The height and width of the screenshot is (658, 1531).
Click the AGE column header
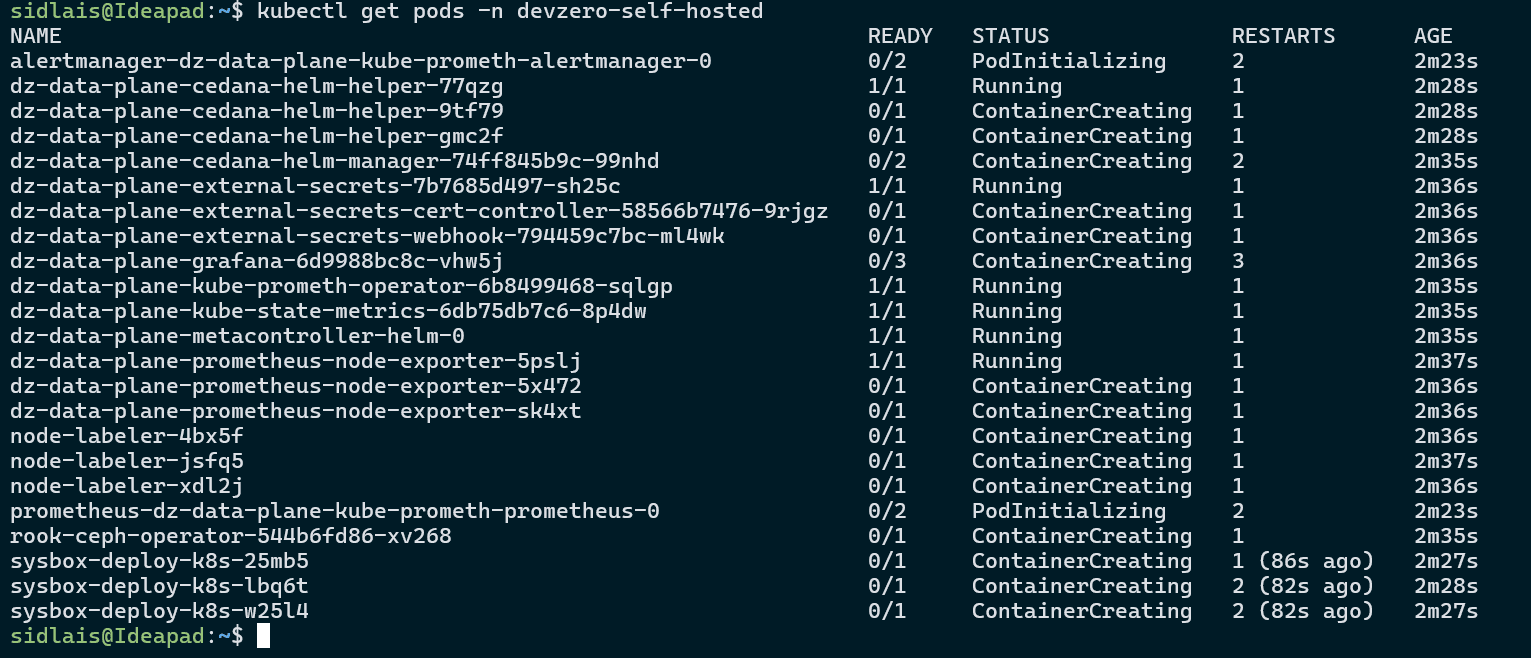(1433, 36)
